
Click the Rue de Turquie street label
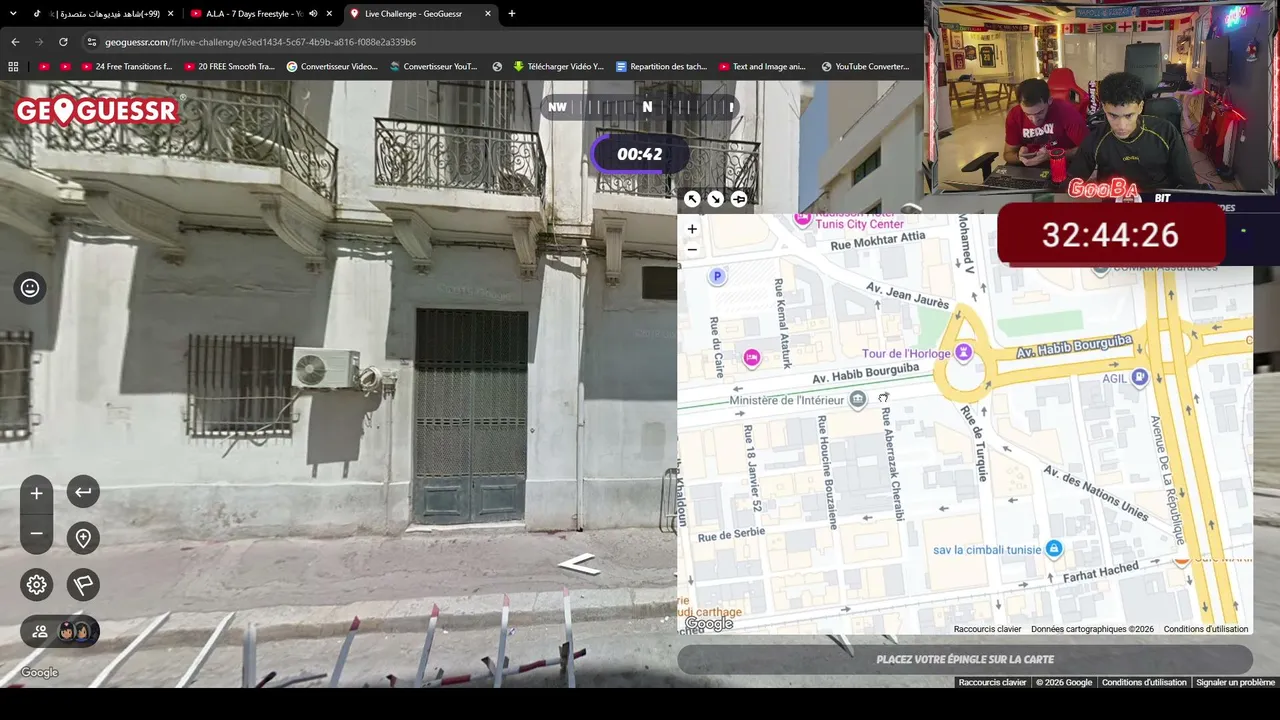(x=973, y=444)
